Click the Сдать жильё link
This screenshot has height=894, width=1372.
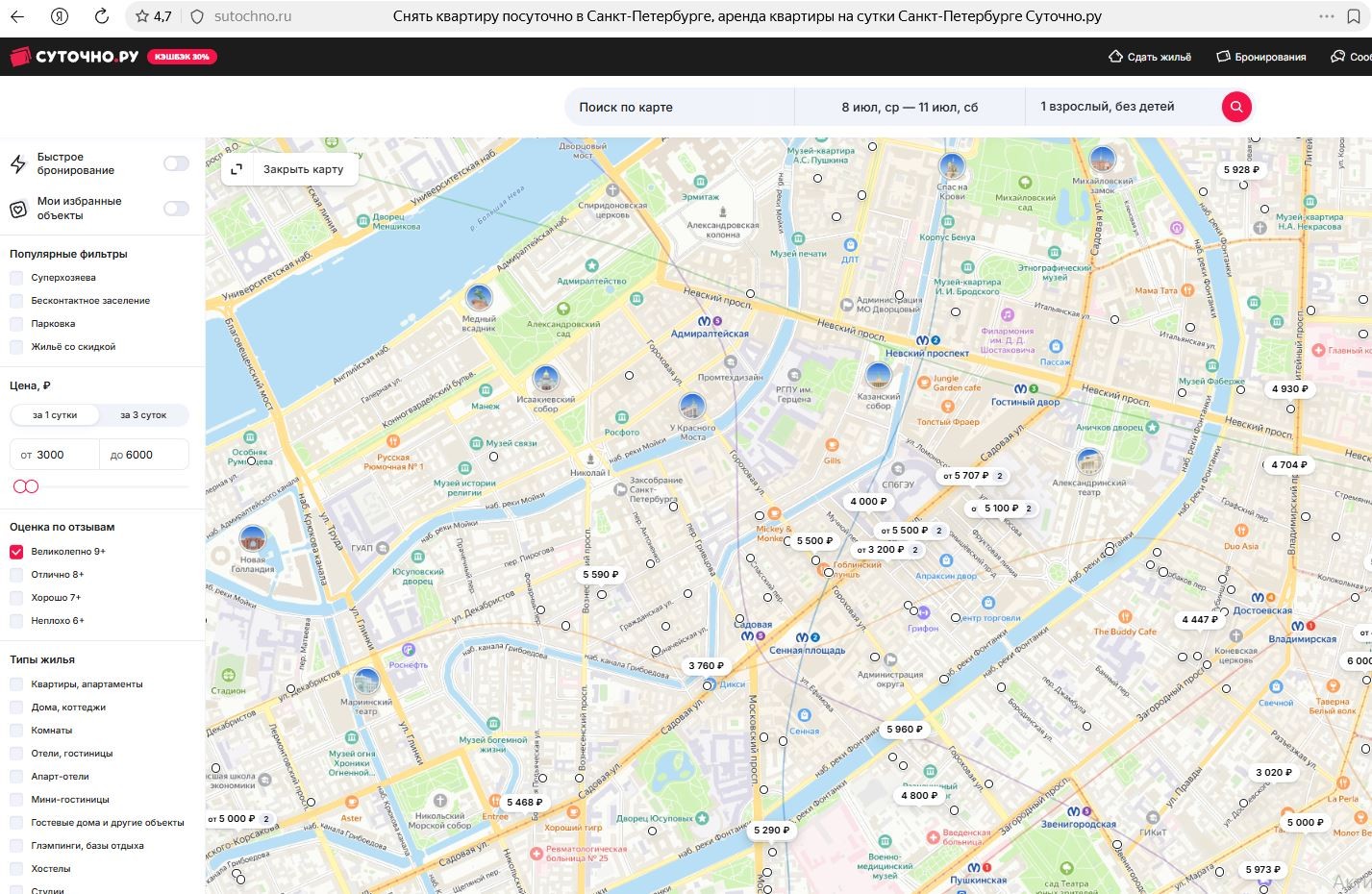click(x=1150, y=57)
